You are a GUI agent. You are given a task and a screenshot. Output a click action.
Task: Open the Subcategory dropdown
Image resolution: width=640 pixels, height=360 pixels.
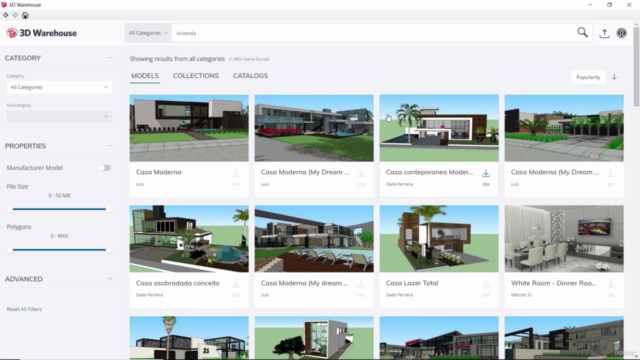click(x=59, y=116)
